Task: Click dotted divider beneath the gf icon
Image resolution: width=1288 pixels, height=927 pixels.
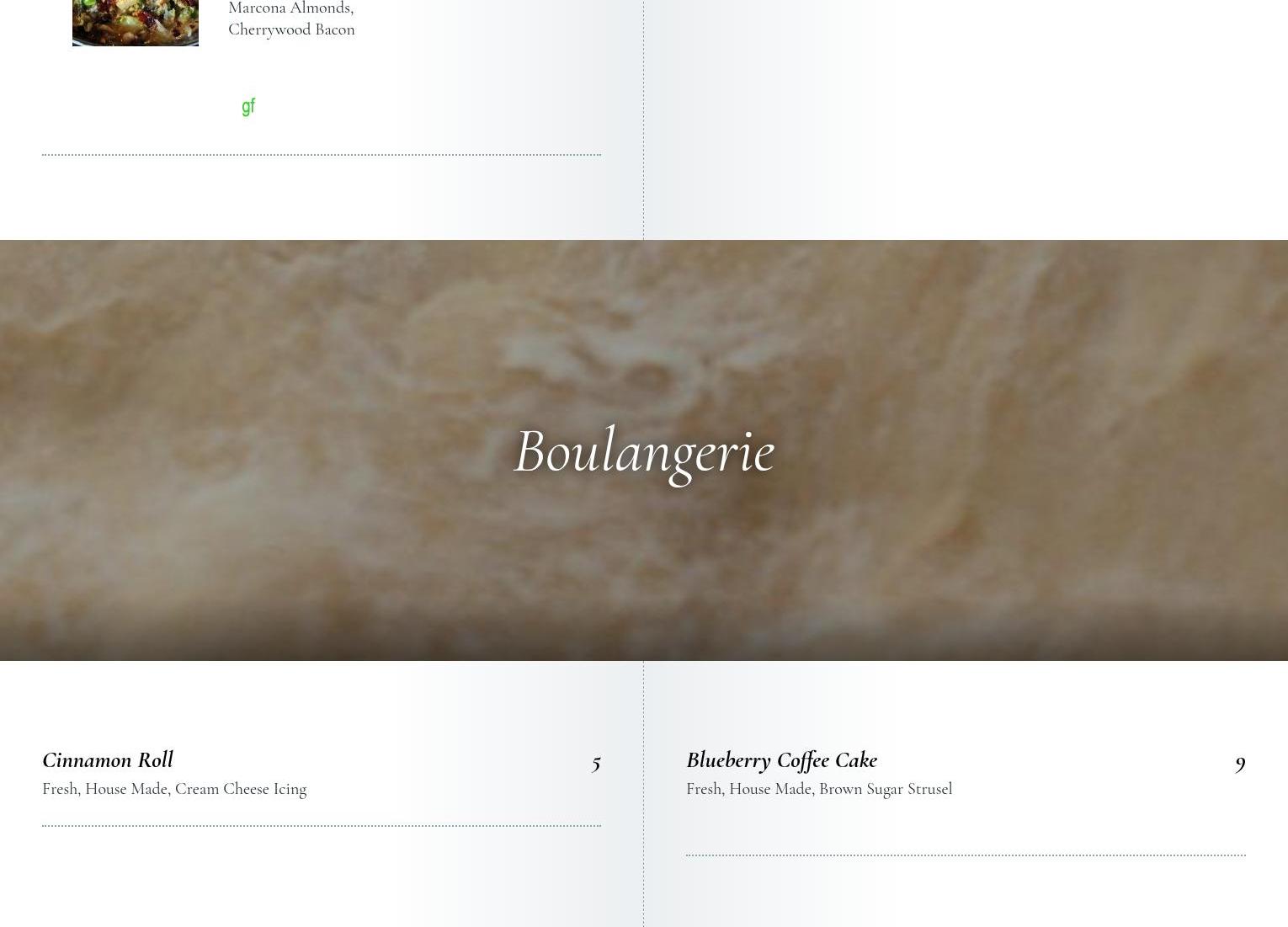Action: tap(322, 155)
